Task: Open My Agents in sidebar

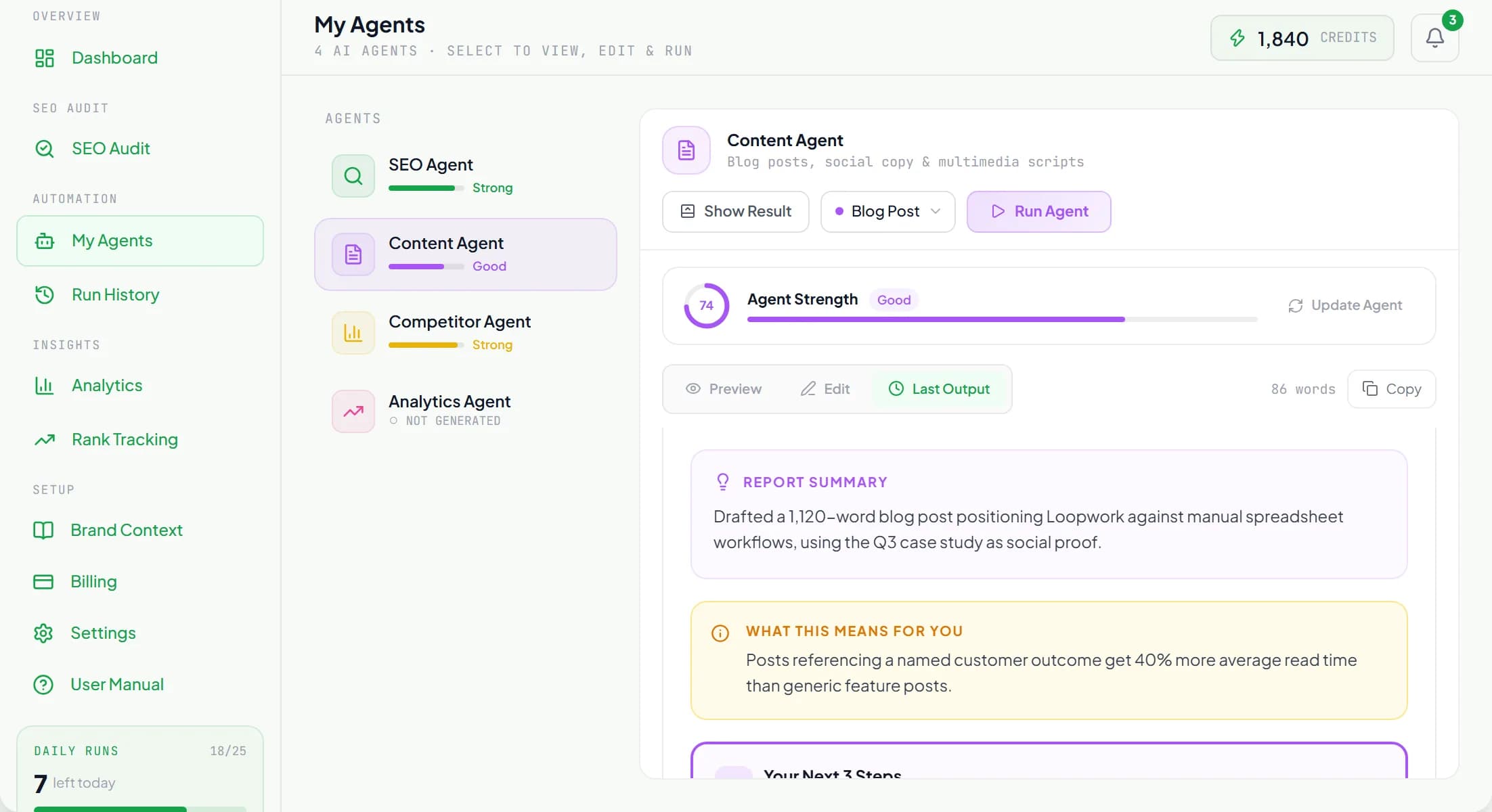Action: 140,241
